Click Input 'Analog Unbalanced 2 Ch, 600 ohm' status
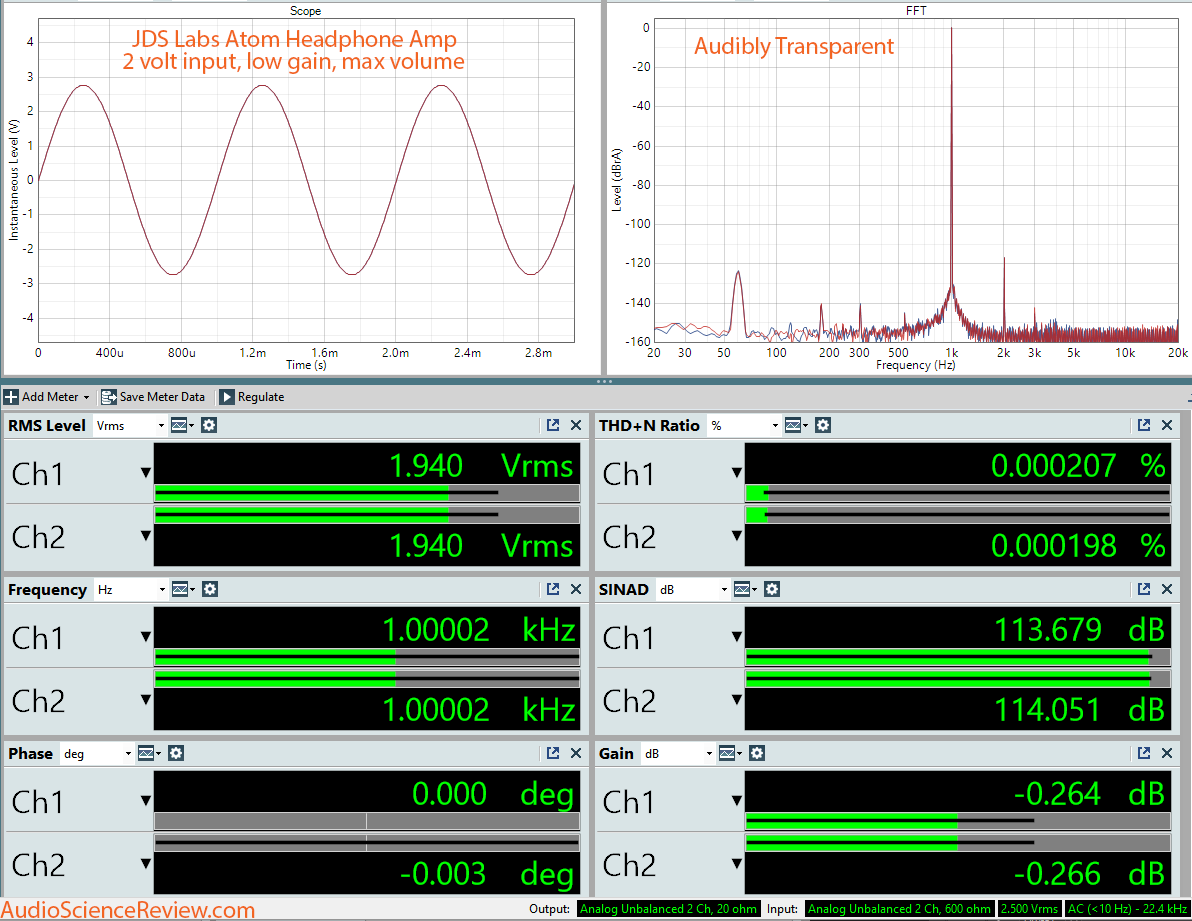The image size is (1192, 921). coord(899,909)
